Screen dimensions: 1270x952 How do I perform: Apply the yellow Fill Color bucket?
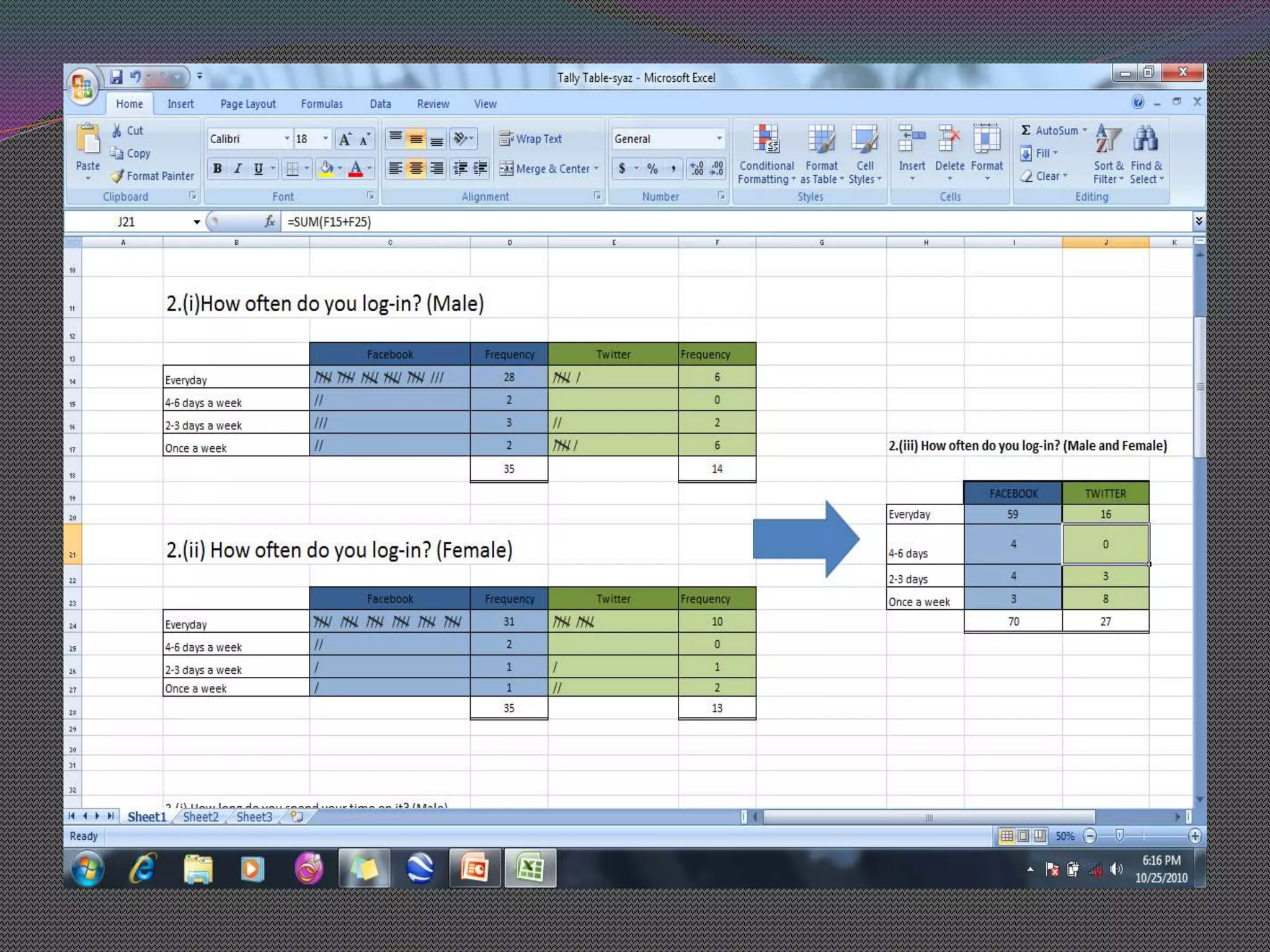pyautogui.click(x=326, y=169)
